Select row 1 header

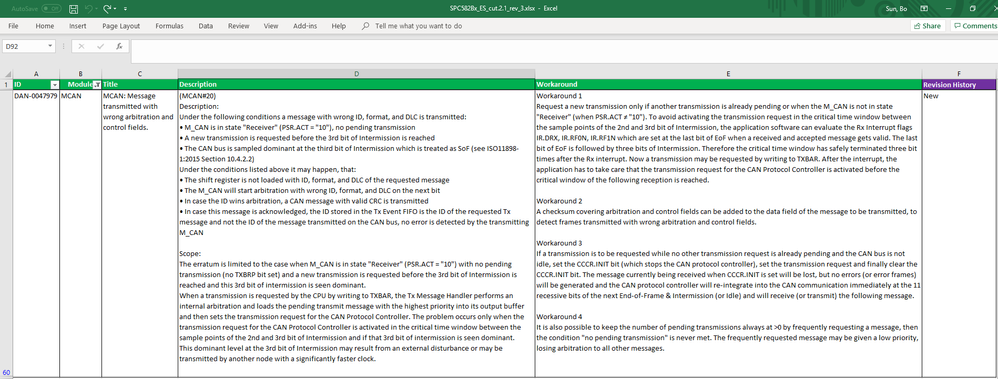tap(6, 85)
